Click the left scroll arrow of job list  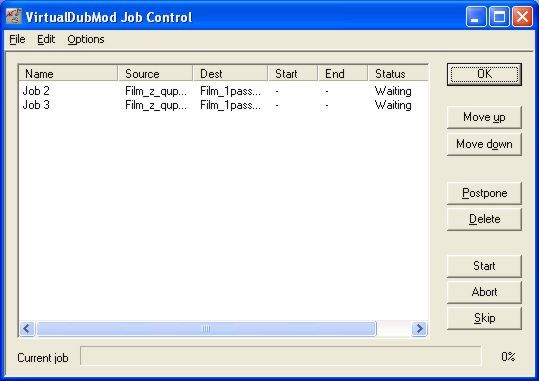pyautogui.click(x=27, y=329)
